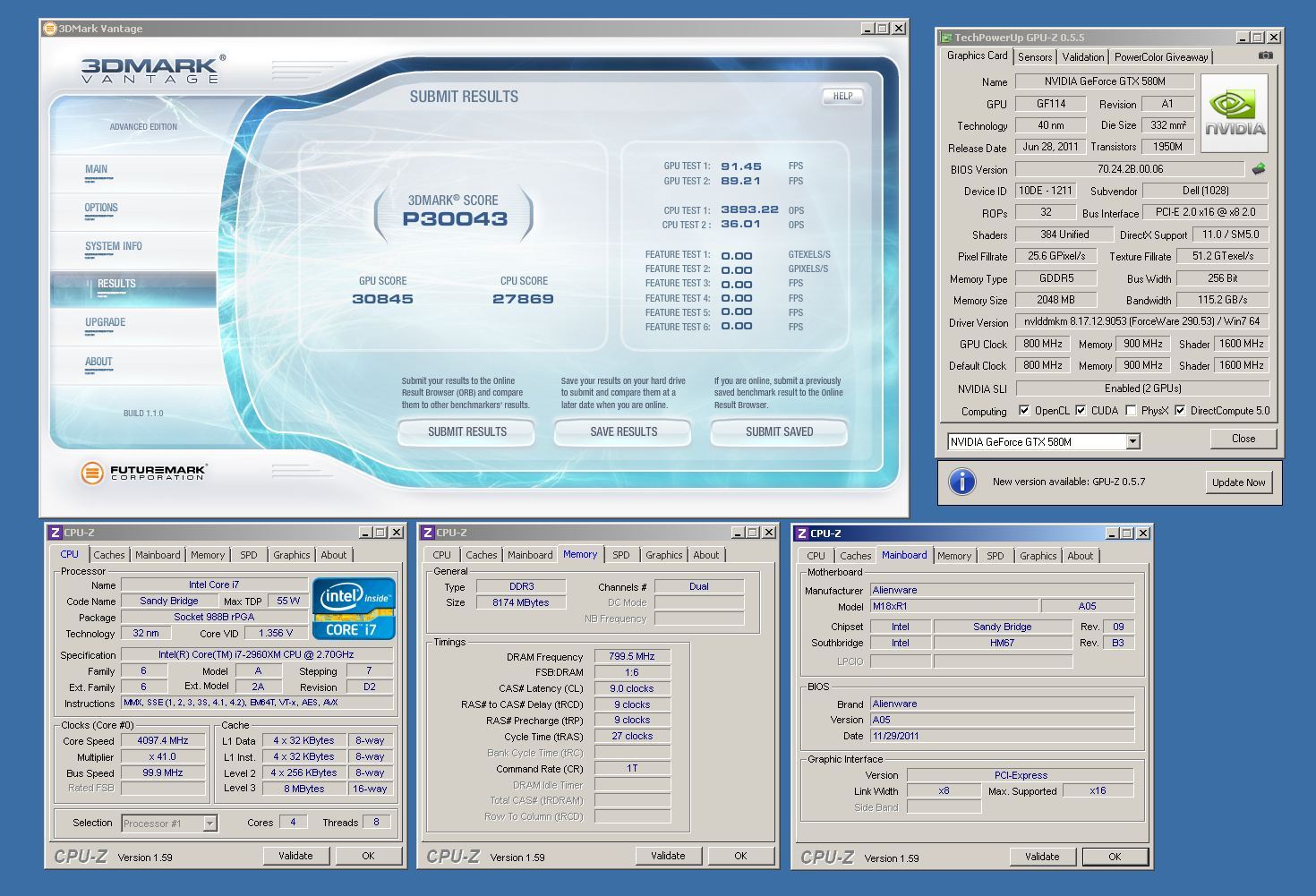Select the Memory tab in the middle CPU-Z window
Image resolution: width=1316 pixels, height=896 pixels.
580,554
